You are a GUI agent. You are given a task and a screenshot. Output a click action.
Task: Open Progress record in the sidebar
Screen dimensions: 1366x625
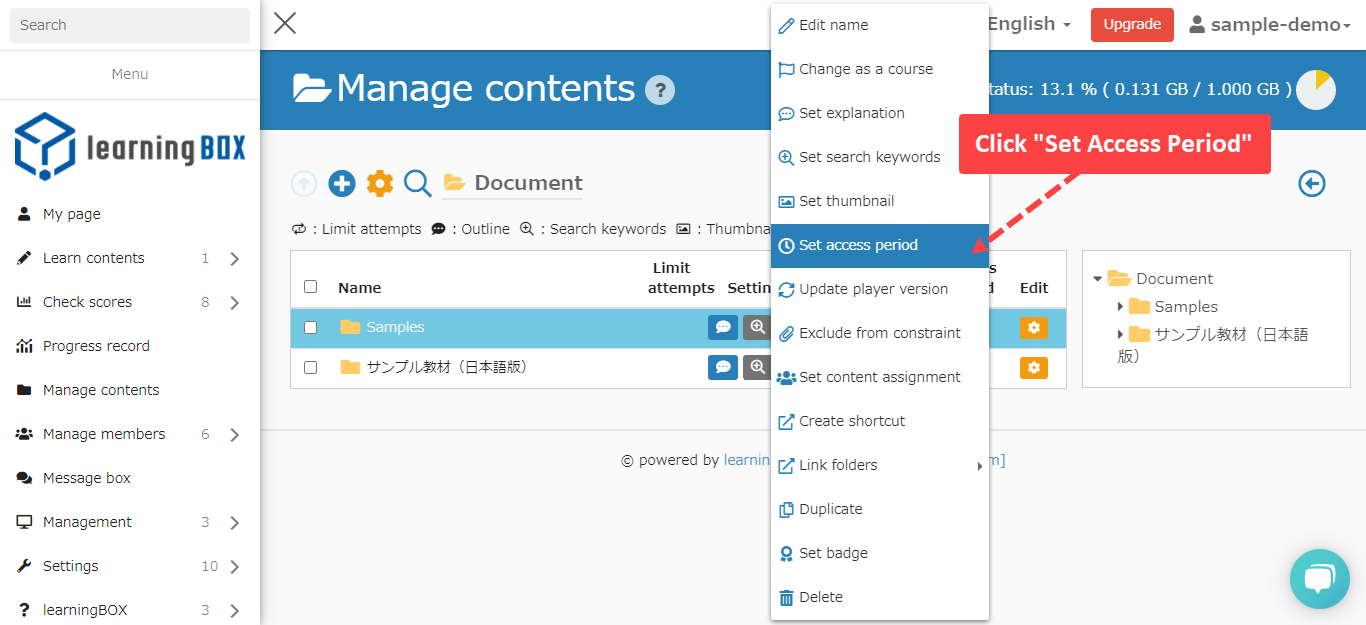click(x=96, y=346)
